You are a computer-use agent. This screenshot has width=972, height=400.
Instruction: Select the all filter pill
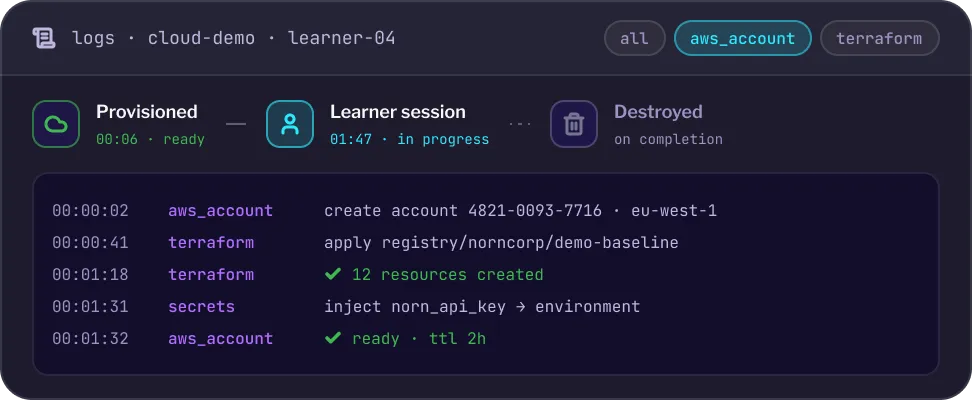point(635,38)
